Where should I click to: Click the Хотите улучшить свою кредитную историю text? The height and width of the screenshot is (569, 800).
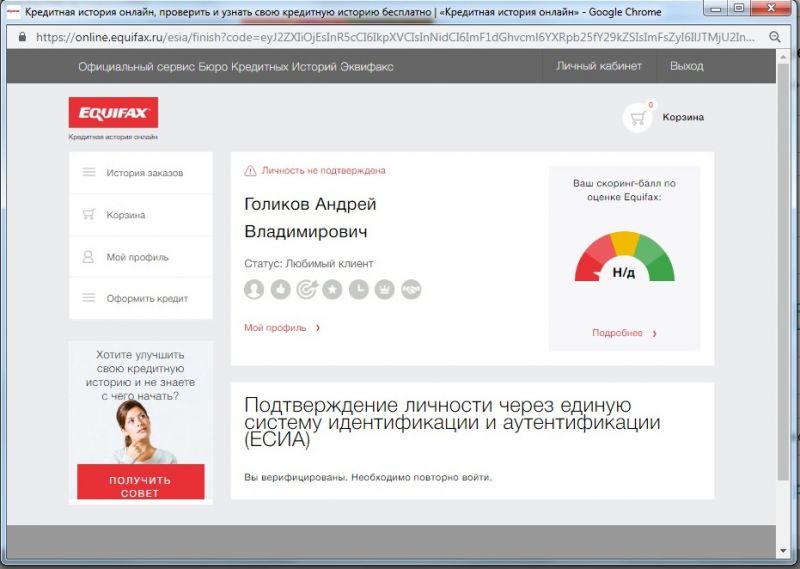tap(140, 375)
